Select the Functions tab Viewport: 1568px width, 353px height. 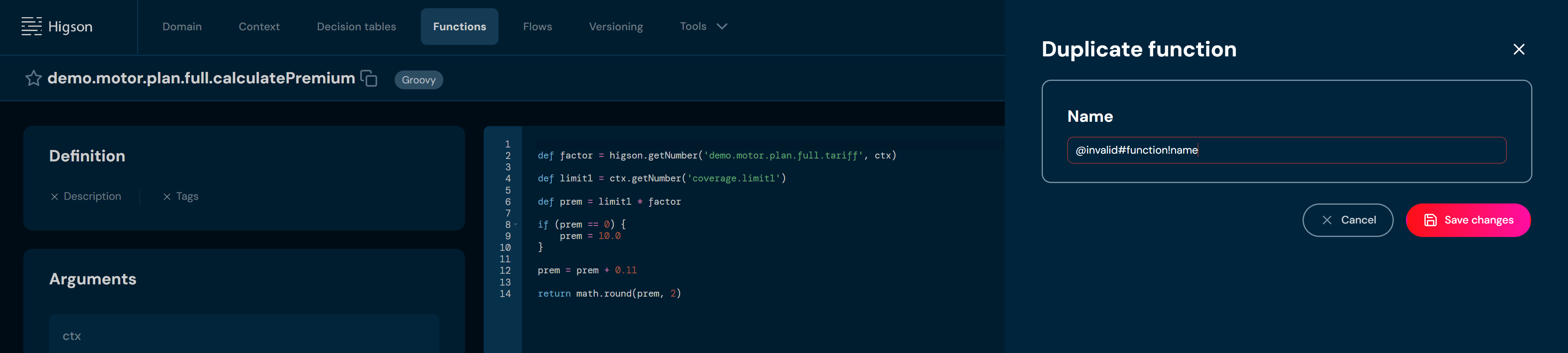click(459, 27)
